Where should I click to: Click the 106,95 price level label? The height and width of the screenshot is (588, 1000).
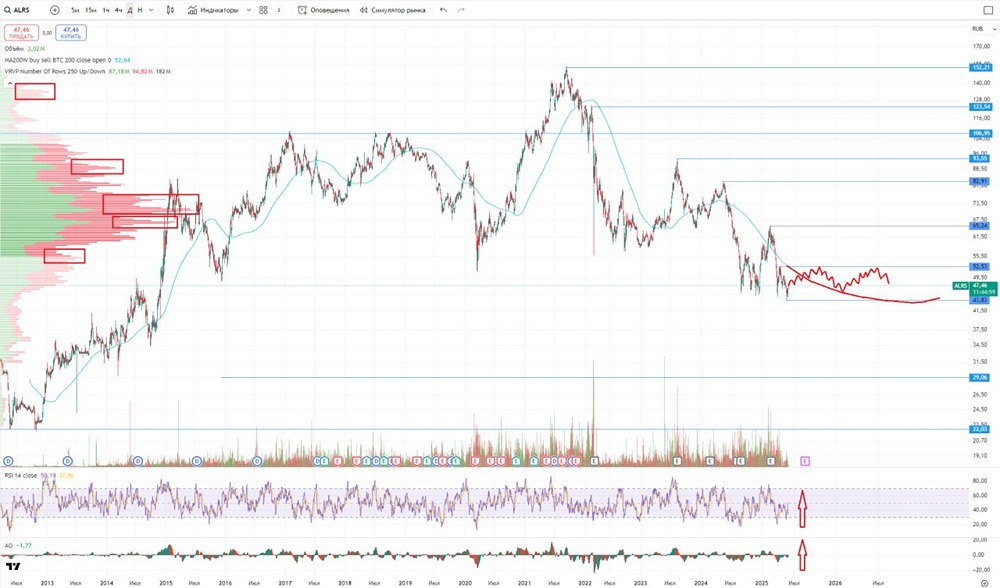click(980, 134)
